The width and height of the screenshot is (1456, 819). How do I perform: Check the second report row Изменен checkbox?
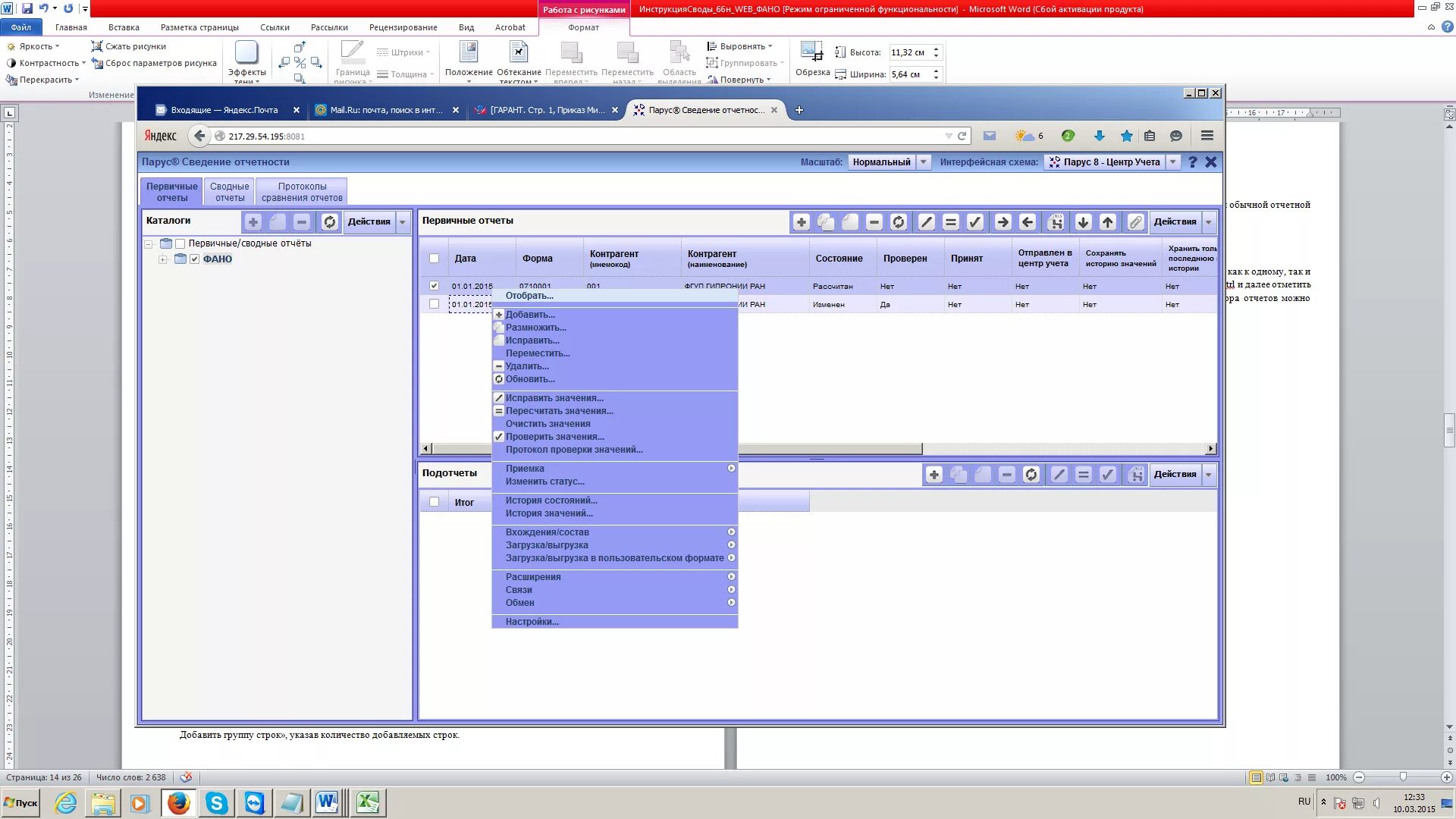434,304
